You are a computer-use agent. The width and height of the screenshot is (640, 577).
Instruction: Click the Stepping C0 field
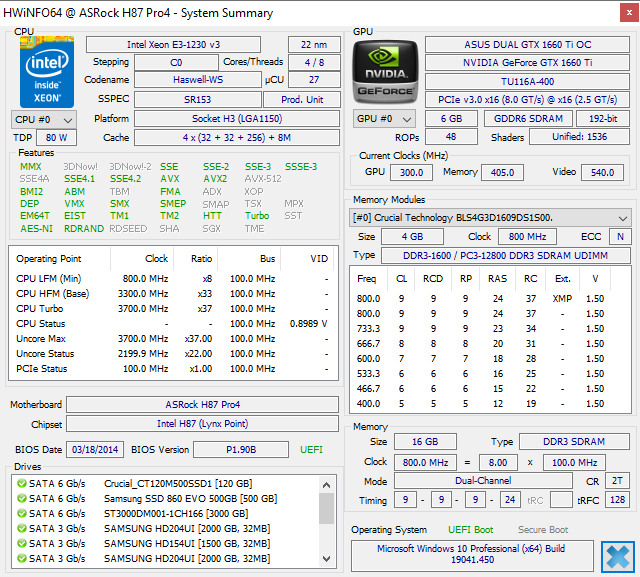tap(176, 63)
